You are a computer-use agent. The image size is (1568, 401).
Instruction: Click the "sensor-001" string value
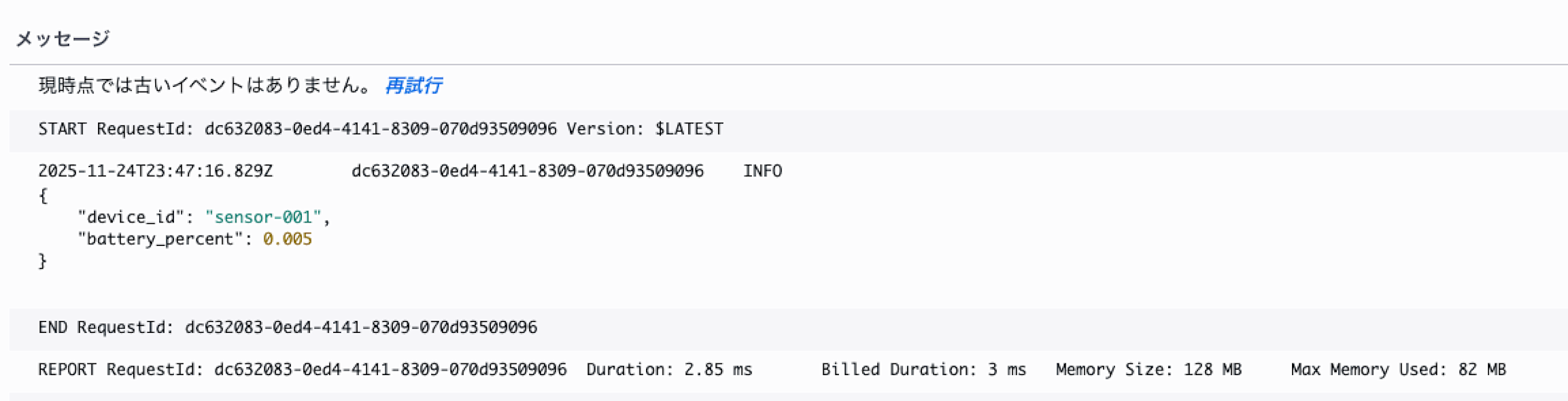[x=263, y=217]
